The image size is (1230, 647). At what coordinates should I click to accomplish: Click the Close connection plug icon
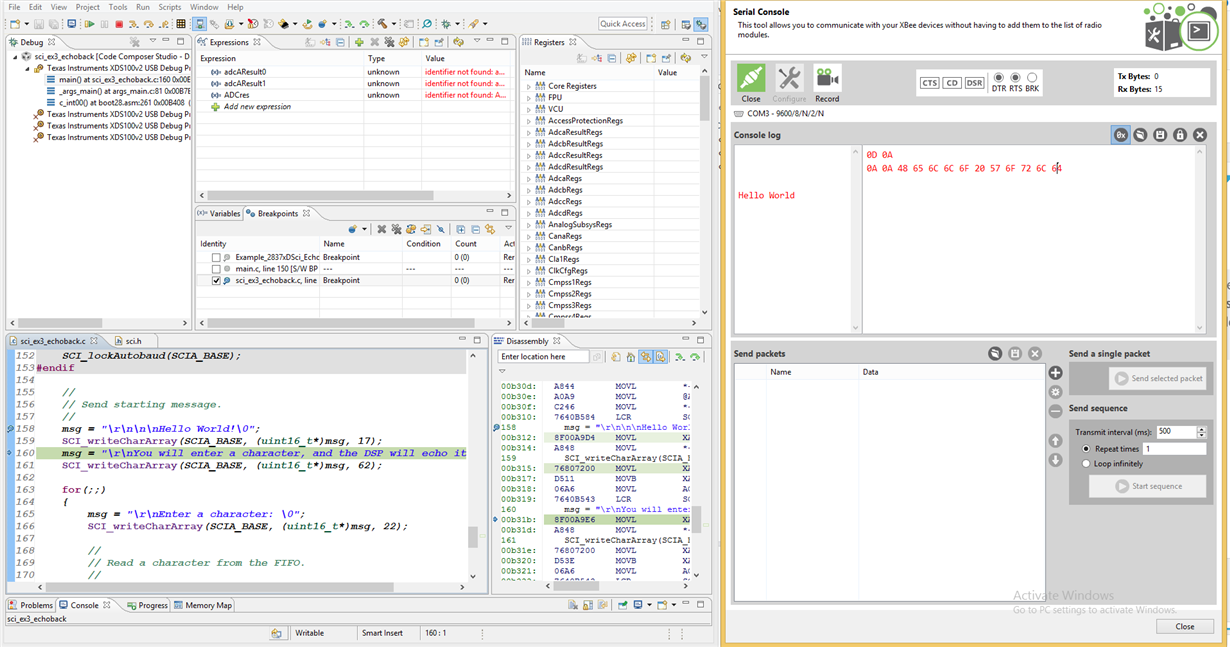(x=750, y=78)
